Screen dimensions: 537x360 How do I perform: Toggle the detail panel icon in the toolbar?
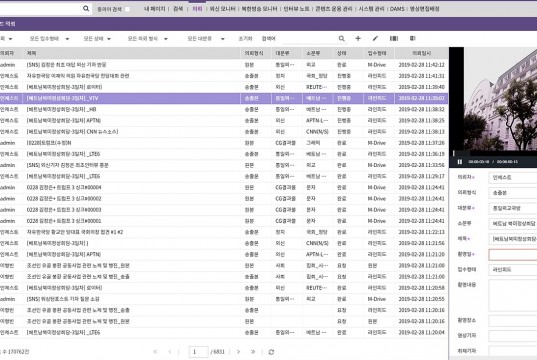[x=413, y=38]
